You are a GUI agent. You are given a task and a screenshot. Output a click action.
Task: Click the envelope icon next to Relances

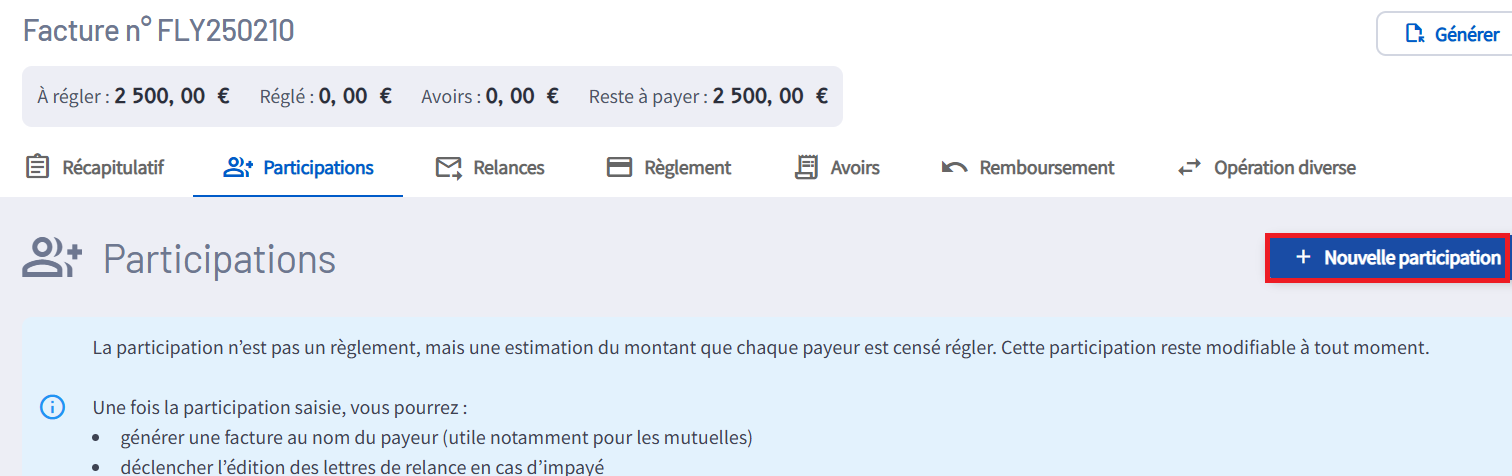[448, 167]
